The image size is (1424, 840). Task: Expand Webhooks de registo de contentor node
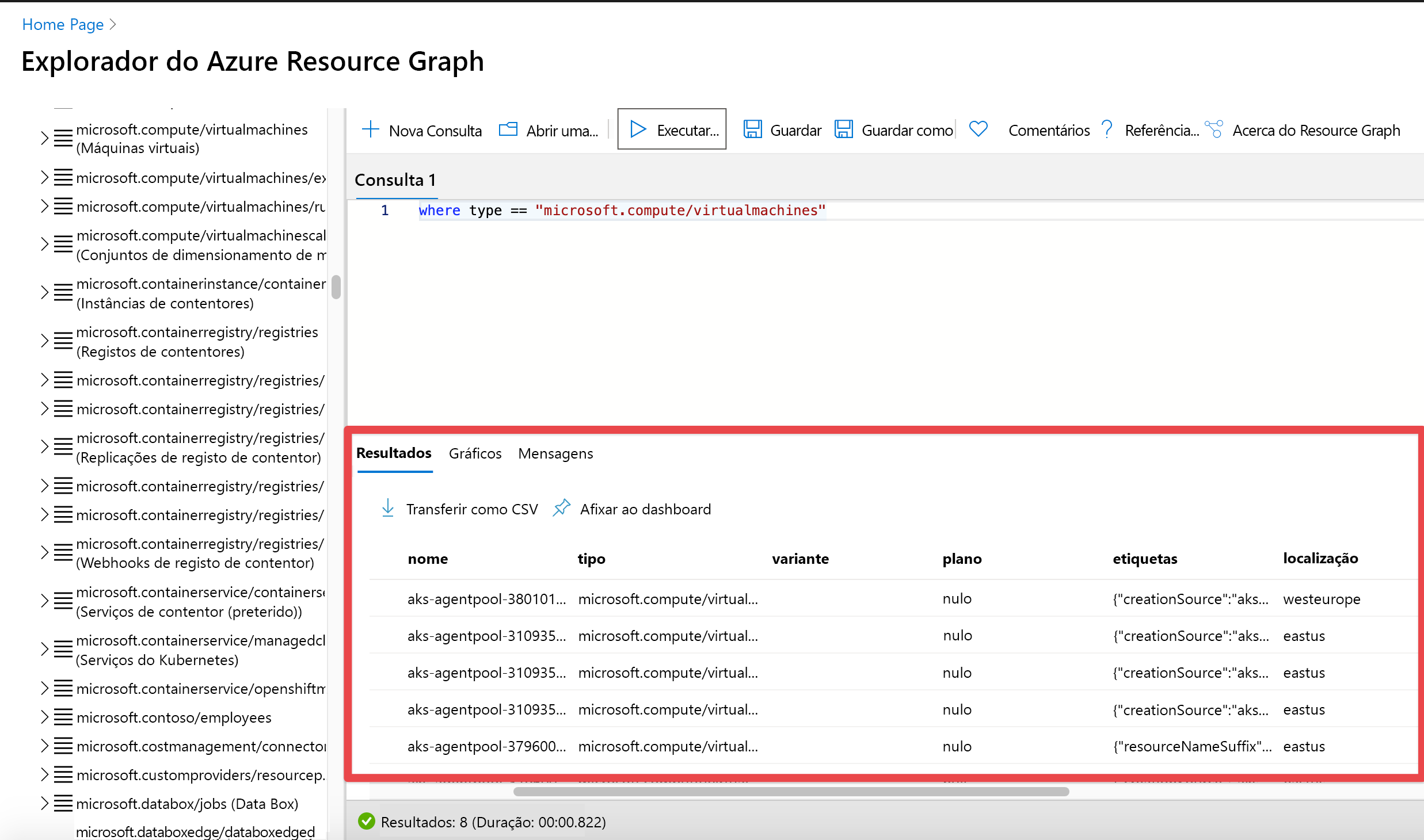click(x=44, y=553)
